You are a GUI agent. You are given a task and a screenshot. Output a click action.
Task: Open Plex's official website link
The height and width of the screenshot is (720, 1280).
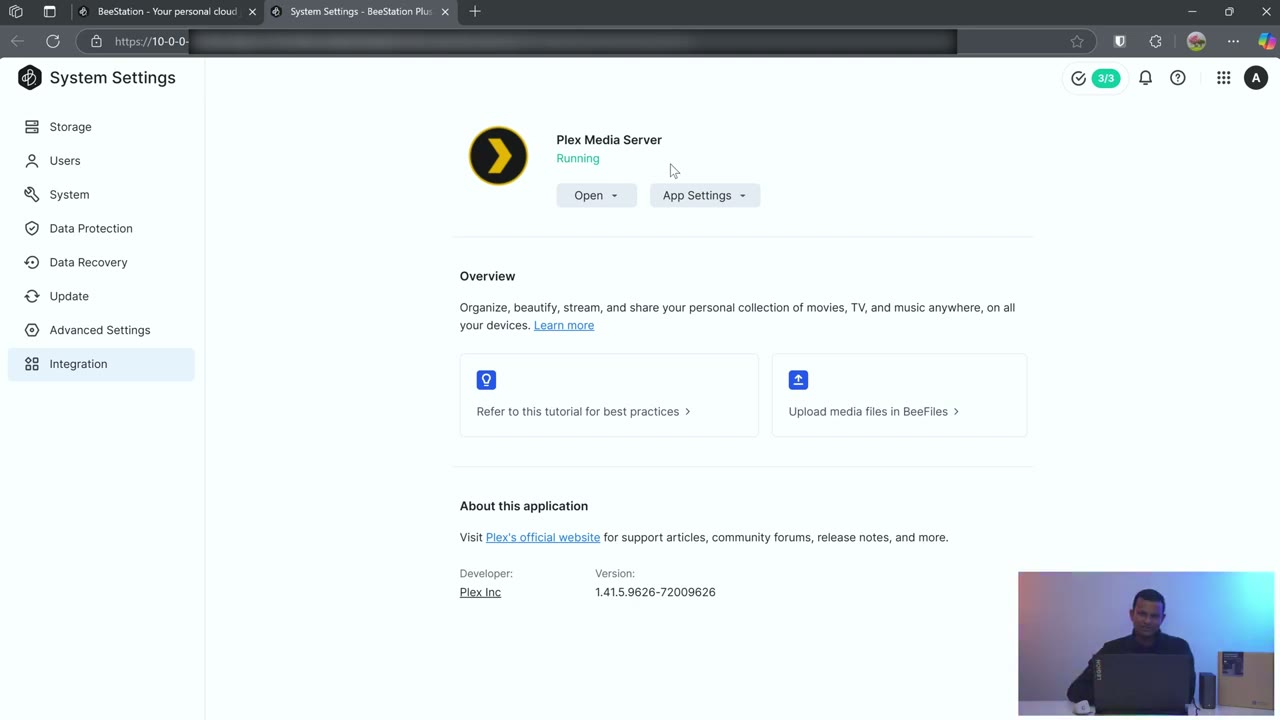click(543, 537)
